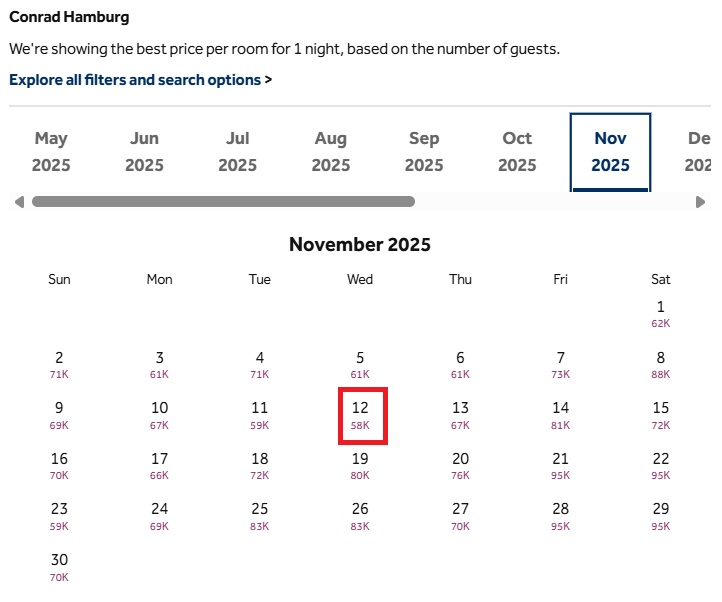Viewport: 722px width, 602px height.
Task: Click November 30 date cell
Action: pyautogui.click(x=59, y=566)
